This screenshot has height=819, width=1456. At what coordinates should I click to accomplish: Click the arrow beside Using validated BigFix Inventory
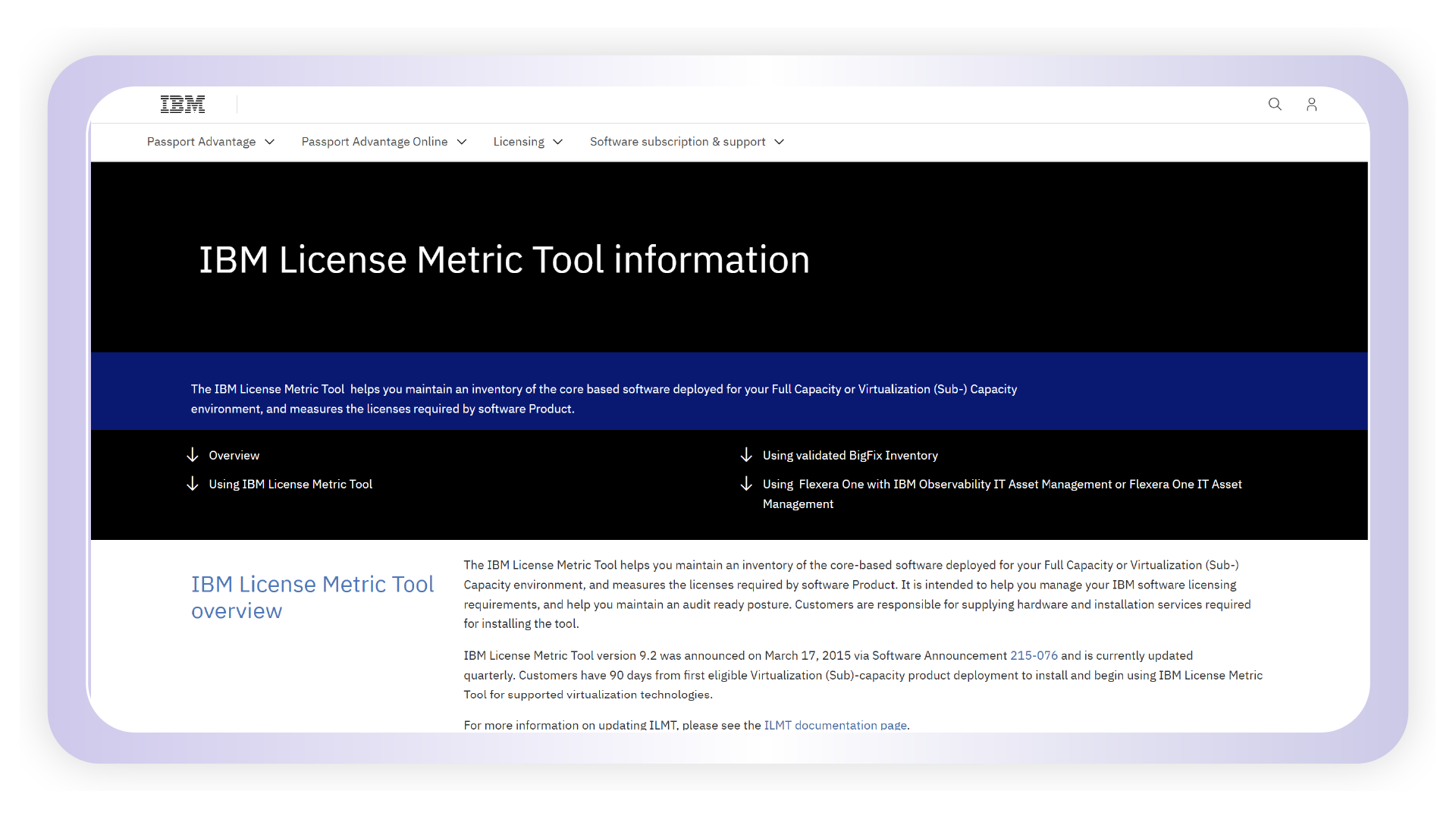746,454
